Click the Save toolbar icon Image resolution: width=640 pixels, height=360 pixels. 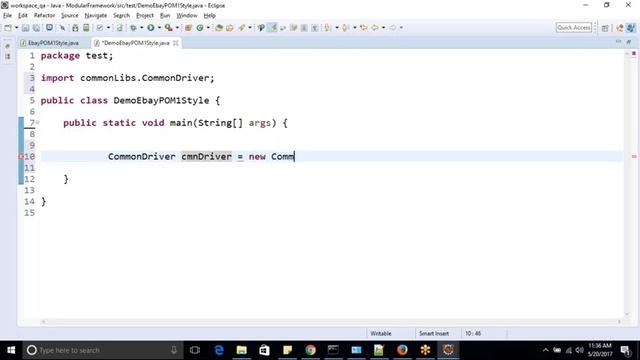click(25, 28)
